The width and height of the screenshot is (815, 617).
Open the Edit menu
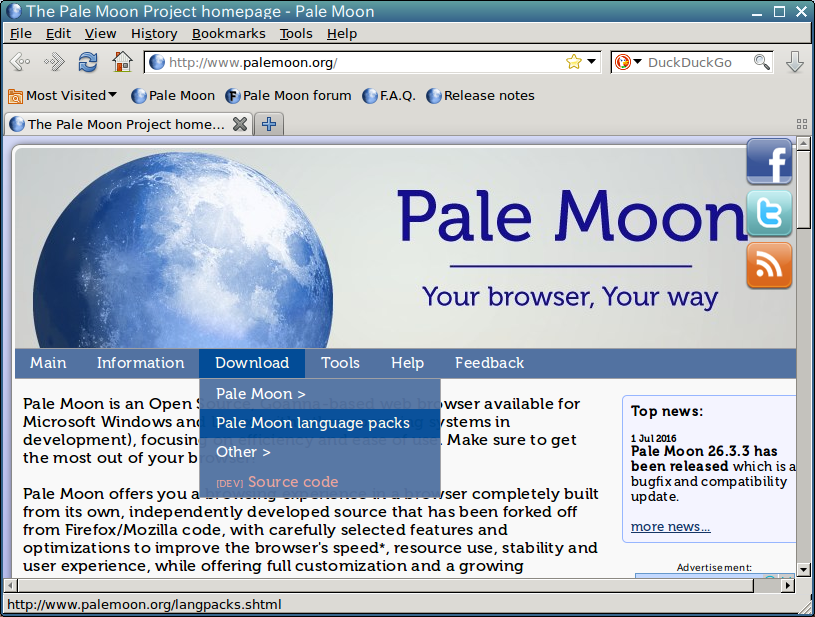58,34
